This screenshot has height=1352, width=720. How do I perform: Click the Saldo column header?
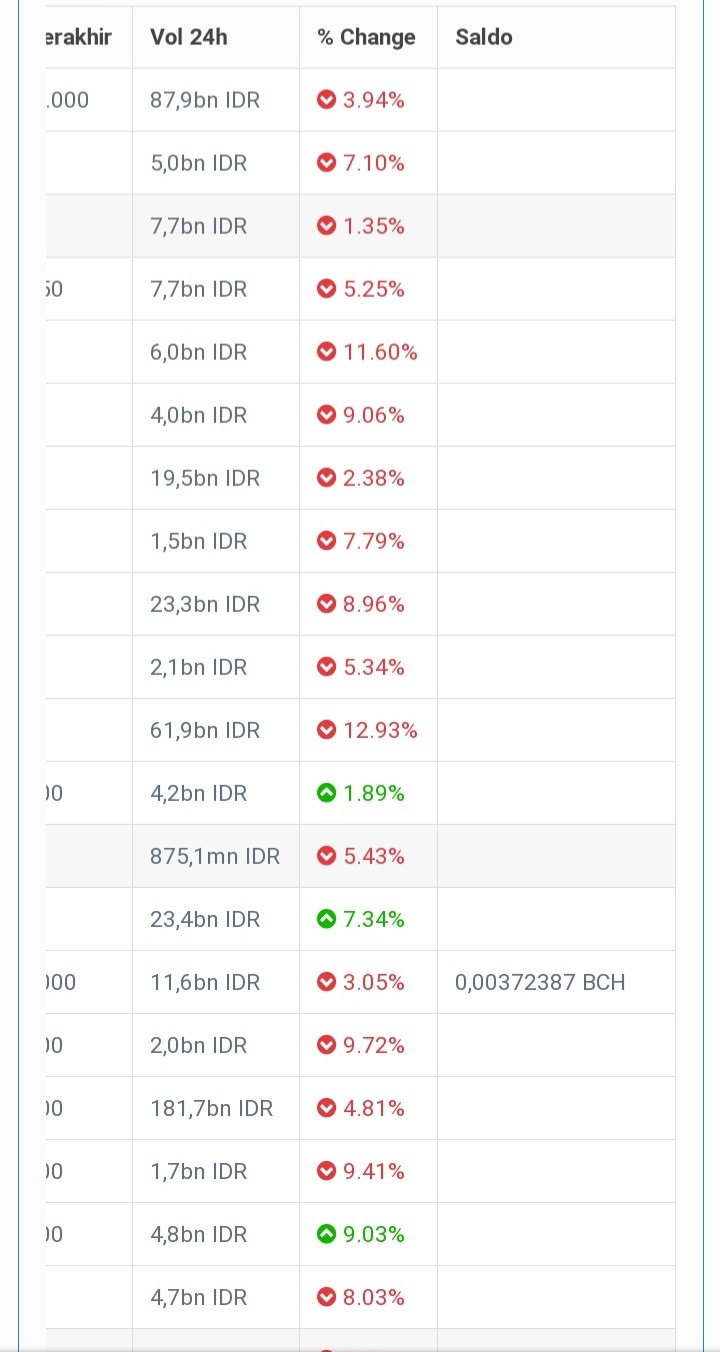(x=484, y=37)
